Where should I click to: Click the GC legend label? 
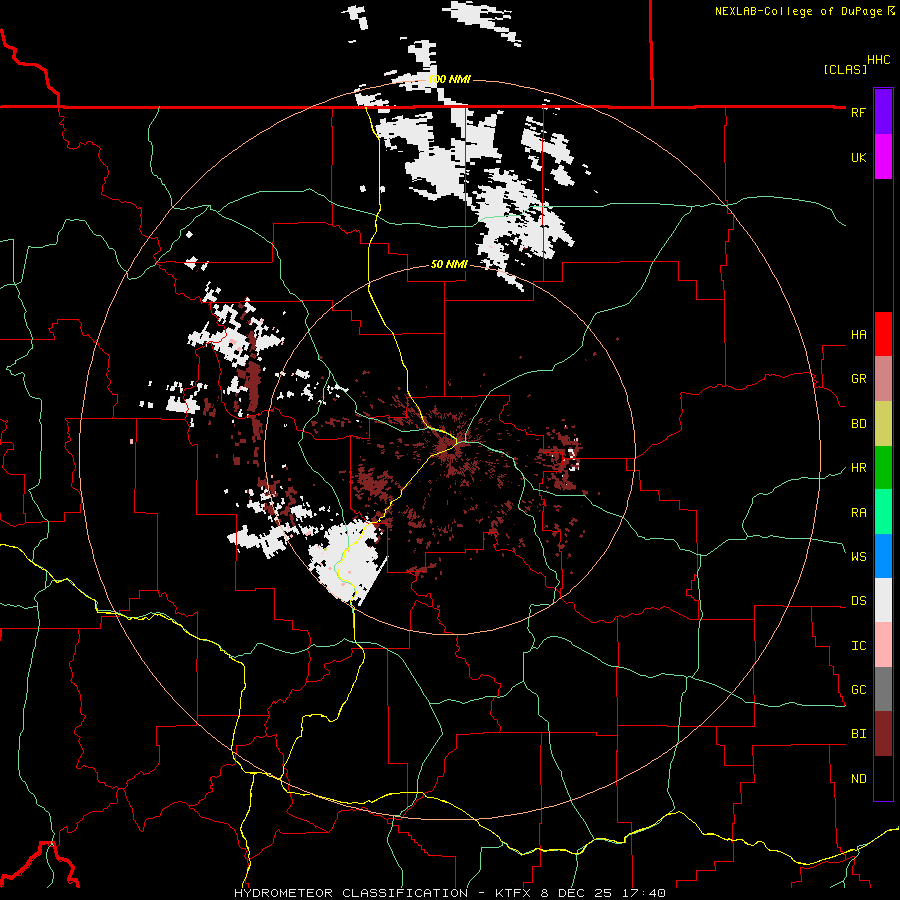[858, 689]
